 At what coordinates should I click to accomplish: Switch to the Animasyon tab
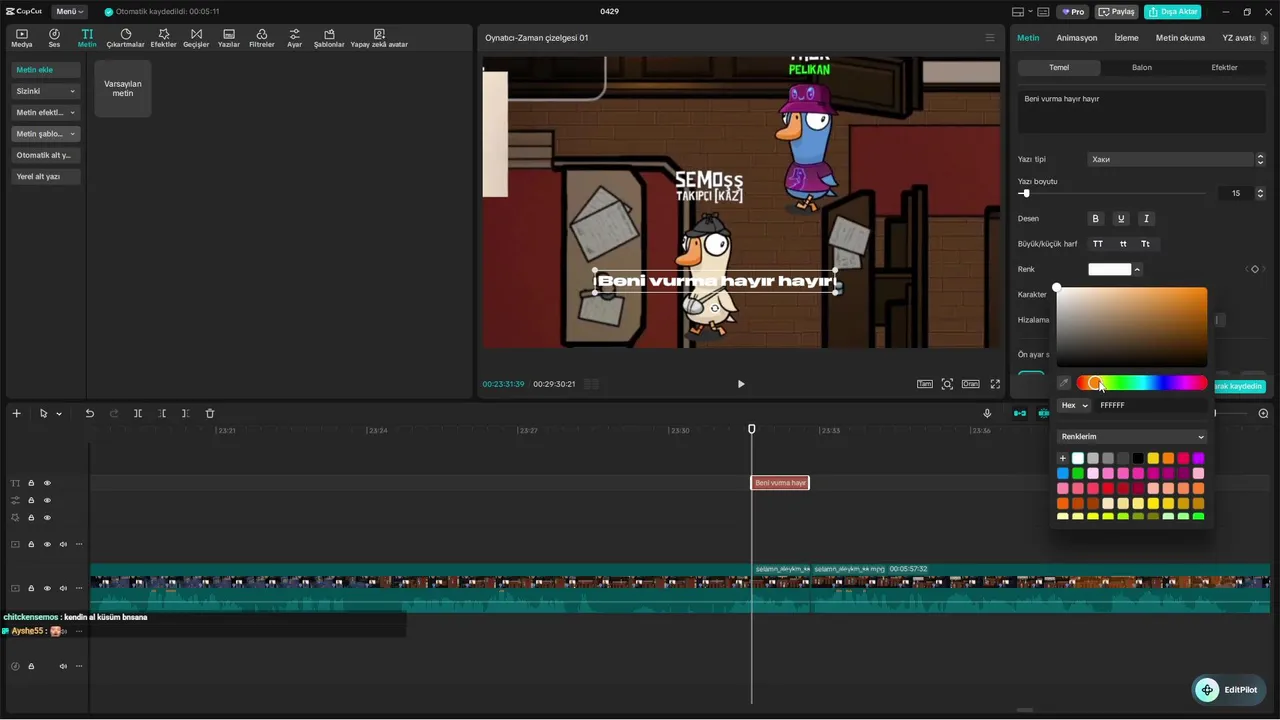coord(1077,38)
